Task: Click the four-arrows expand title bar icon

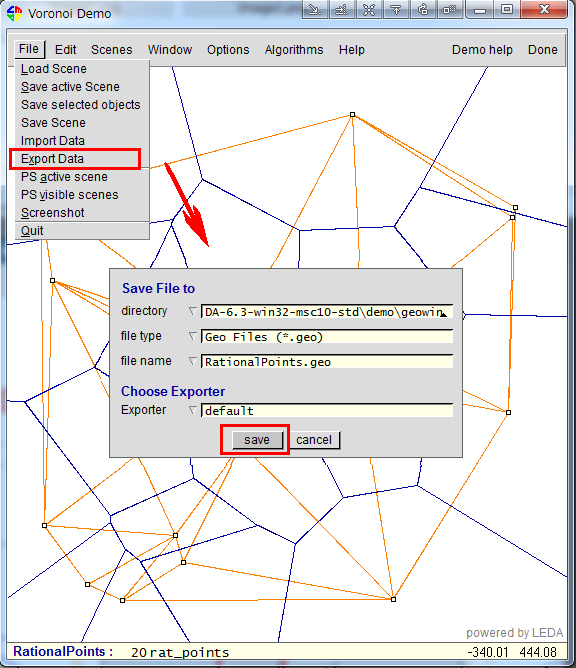Action: 369,9
